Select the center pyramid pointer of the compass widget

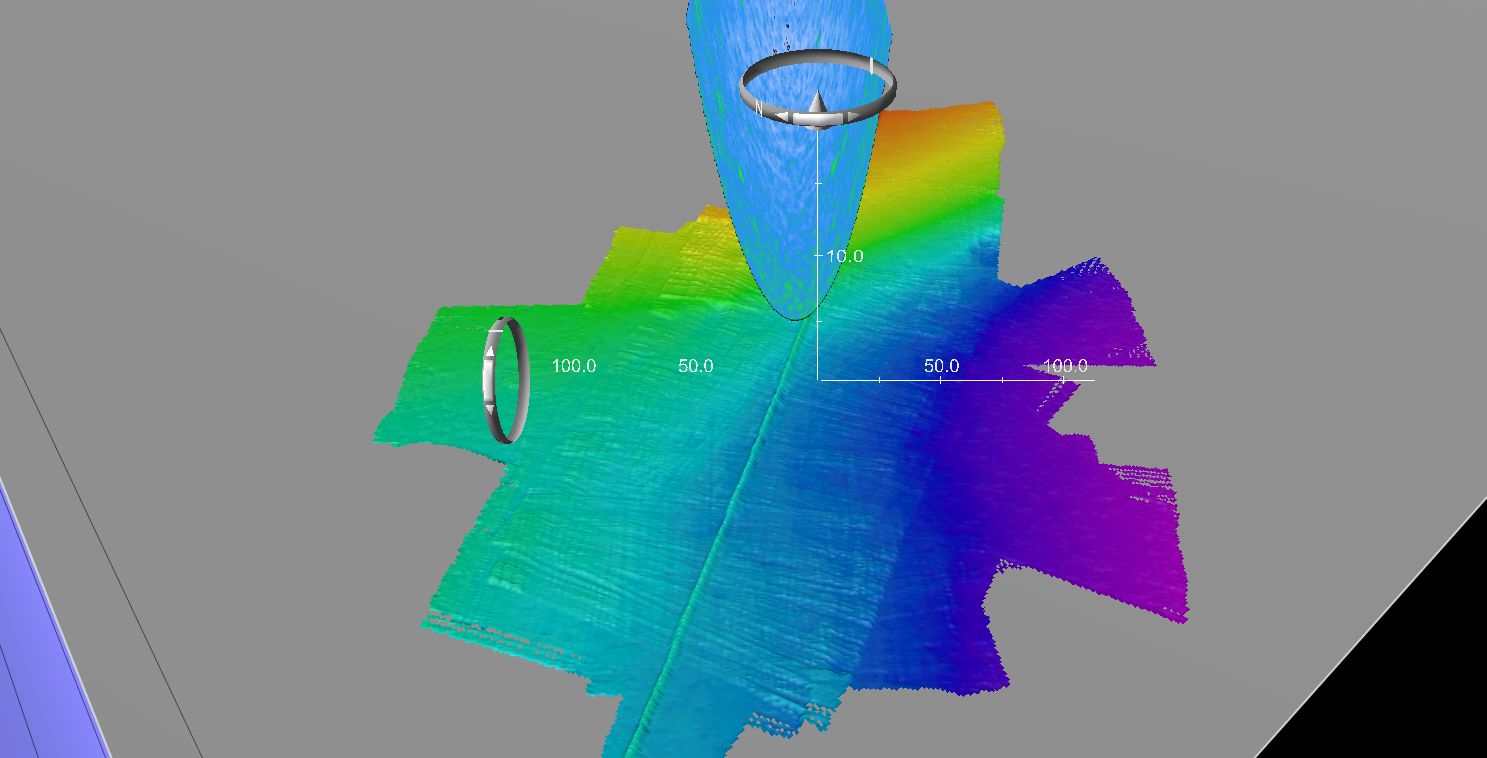coord(818,103)
